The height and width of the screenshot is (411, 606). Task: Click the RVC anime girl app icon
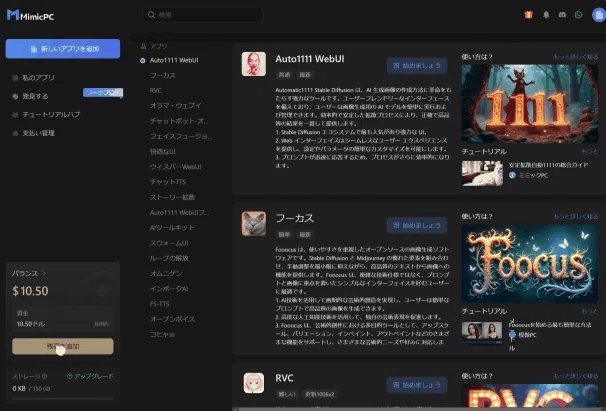254,383
